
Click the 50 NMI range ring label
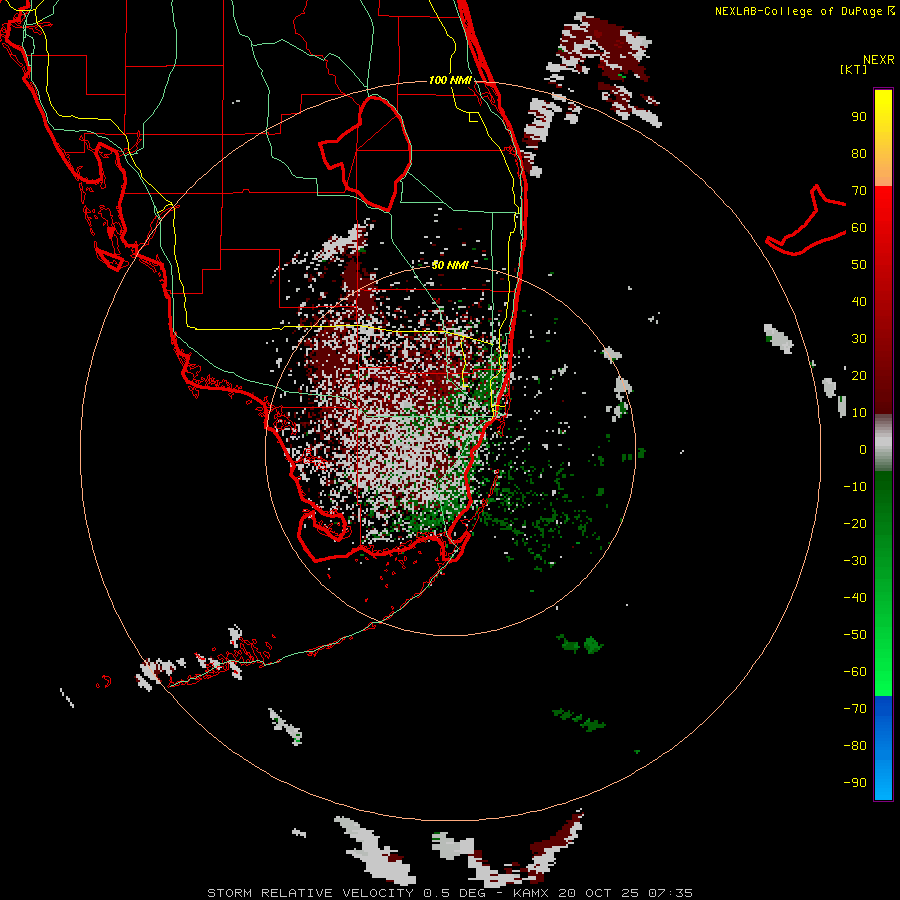pos(450,265)
